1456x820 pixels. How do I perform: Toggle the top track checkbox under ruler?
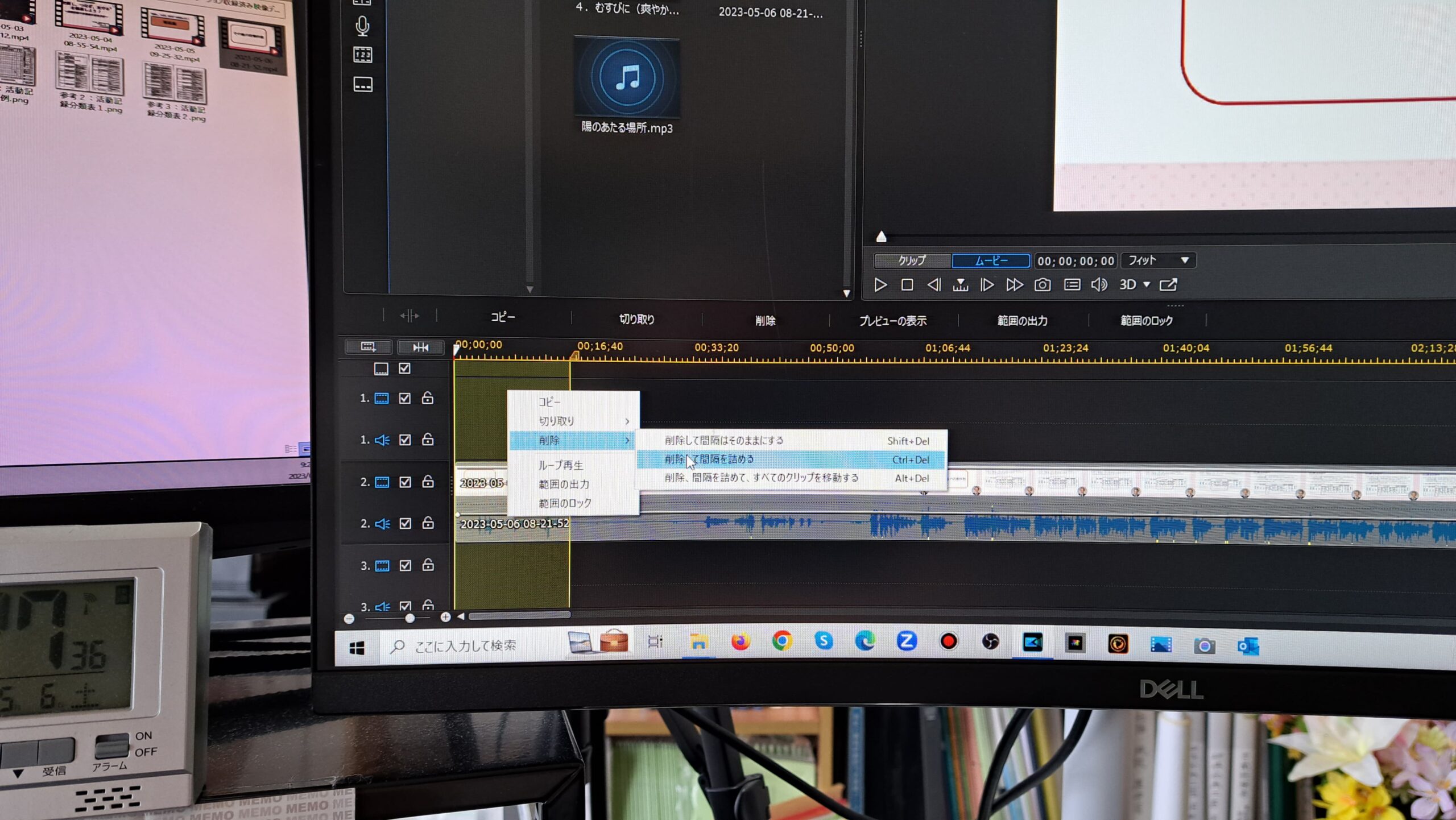pyautogui.click(x=404, y=368)
